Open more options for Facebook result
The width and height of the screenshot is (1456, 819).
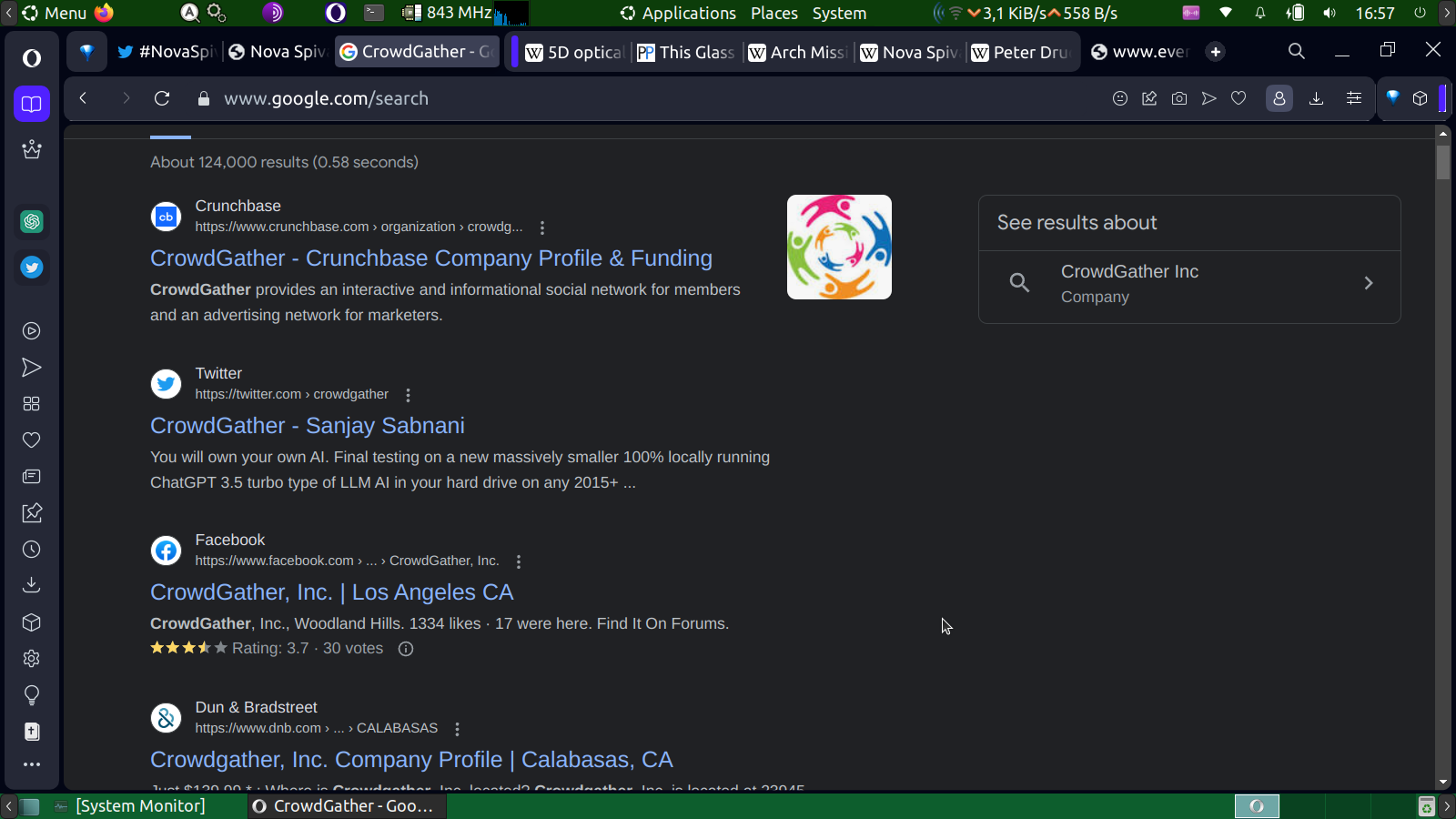(x=519, y=561)
